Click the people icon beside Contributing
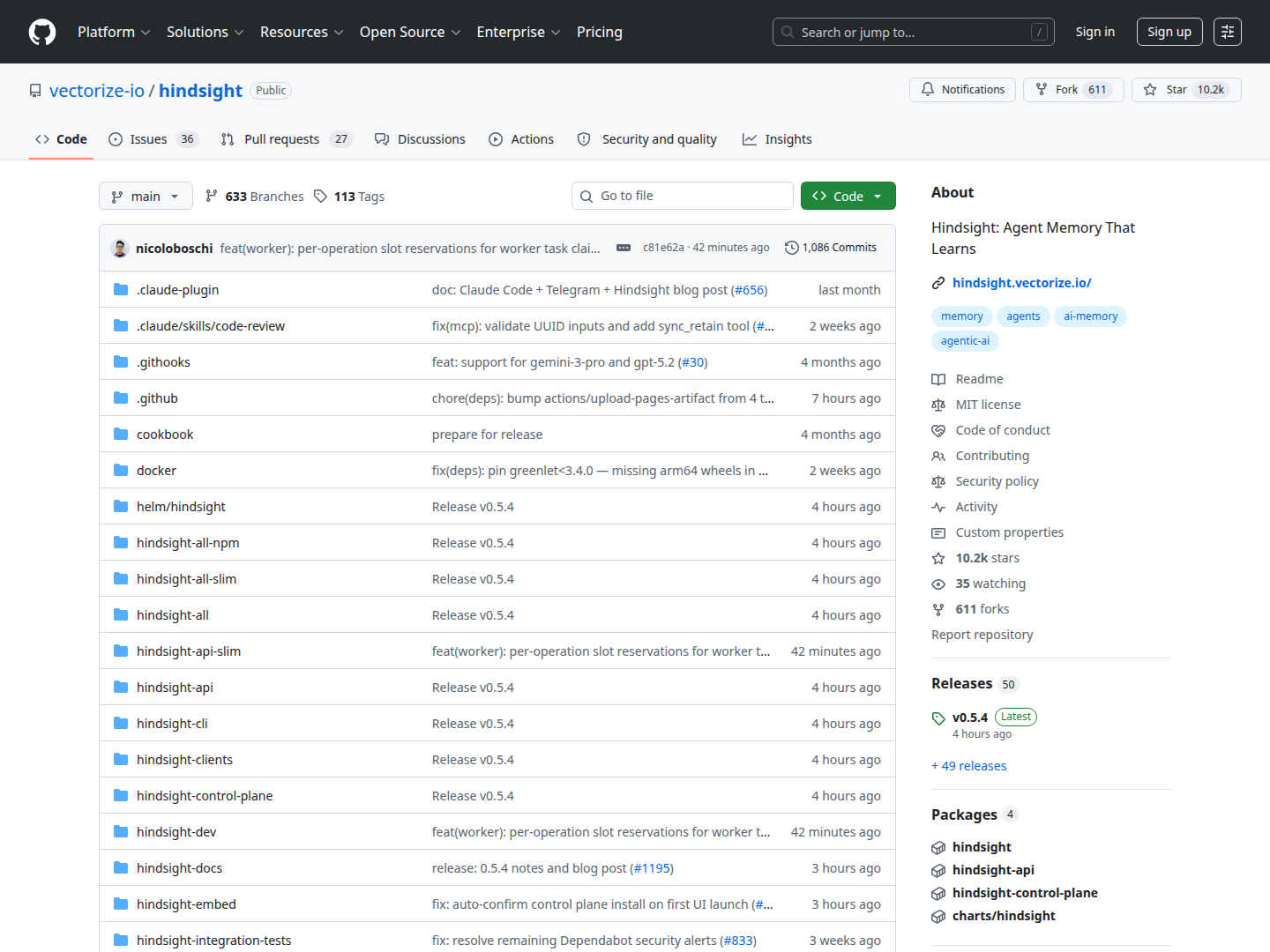Viewport: 1270px width, 952px height. click(938, 456)
